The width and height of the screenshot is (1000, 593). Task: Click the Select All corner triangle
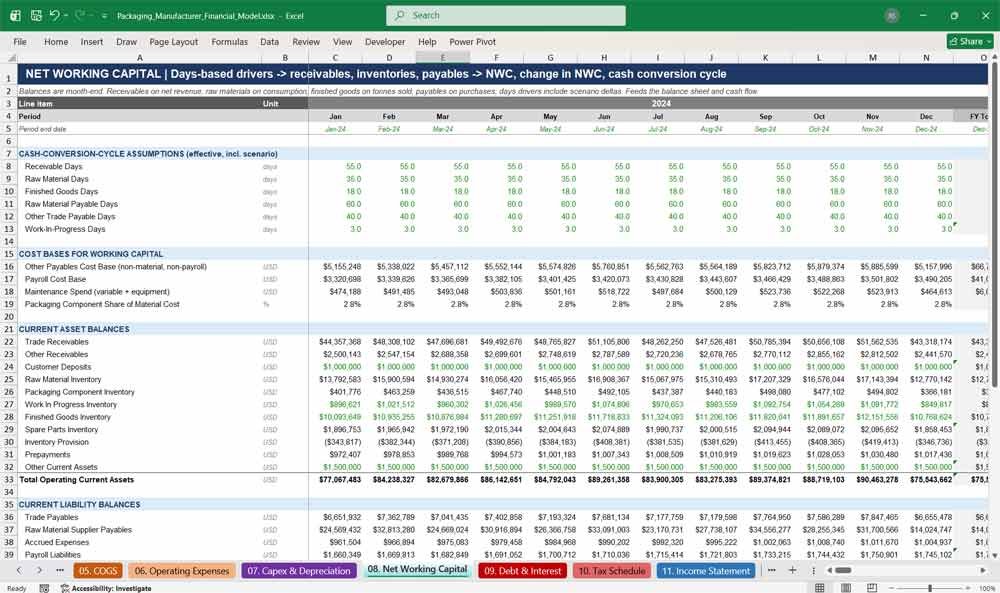10,58
